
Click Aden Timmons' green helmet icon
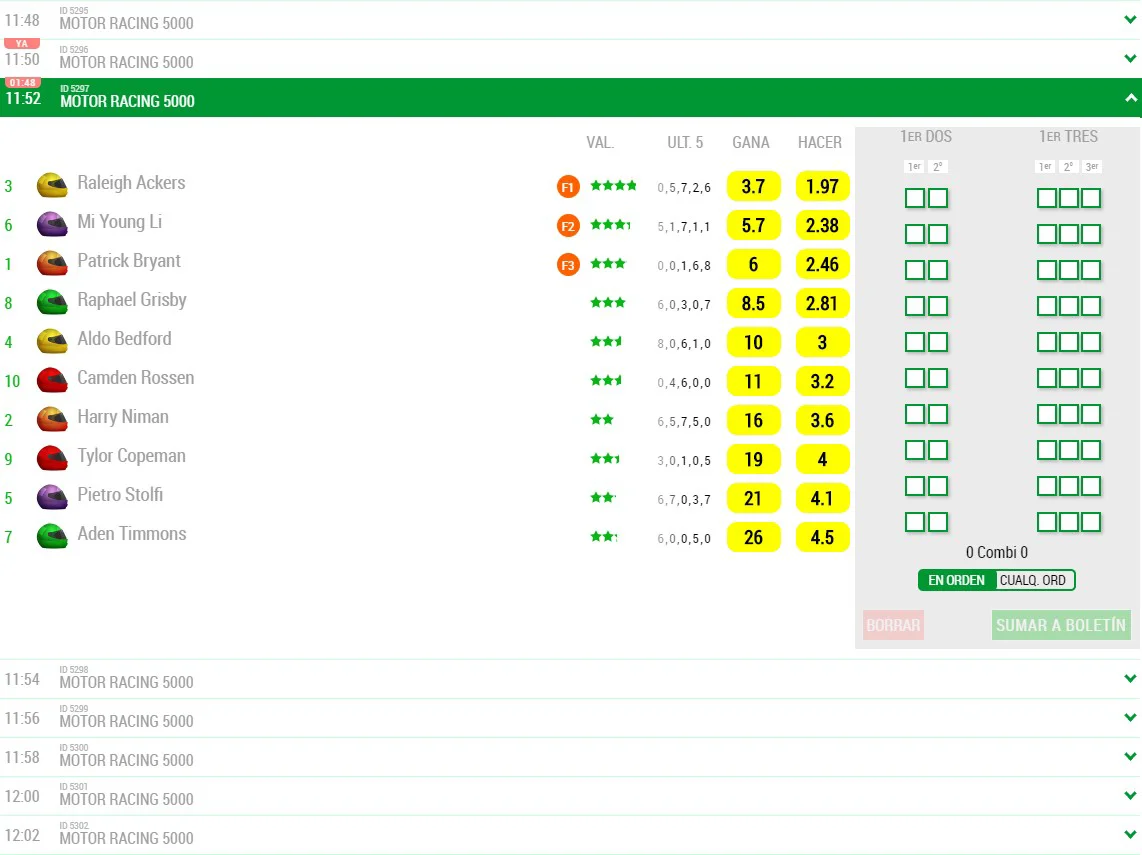pos(52,536)
